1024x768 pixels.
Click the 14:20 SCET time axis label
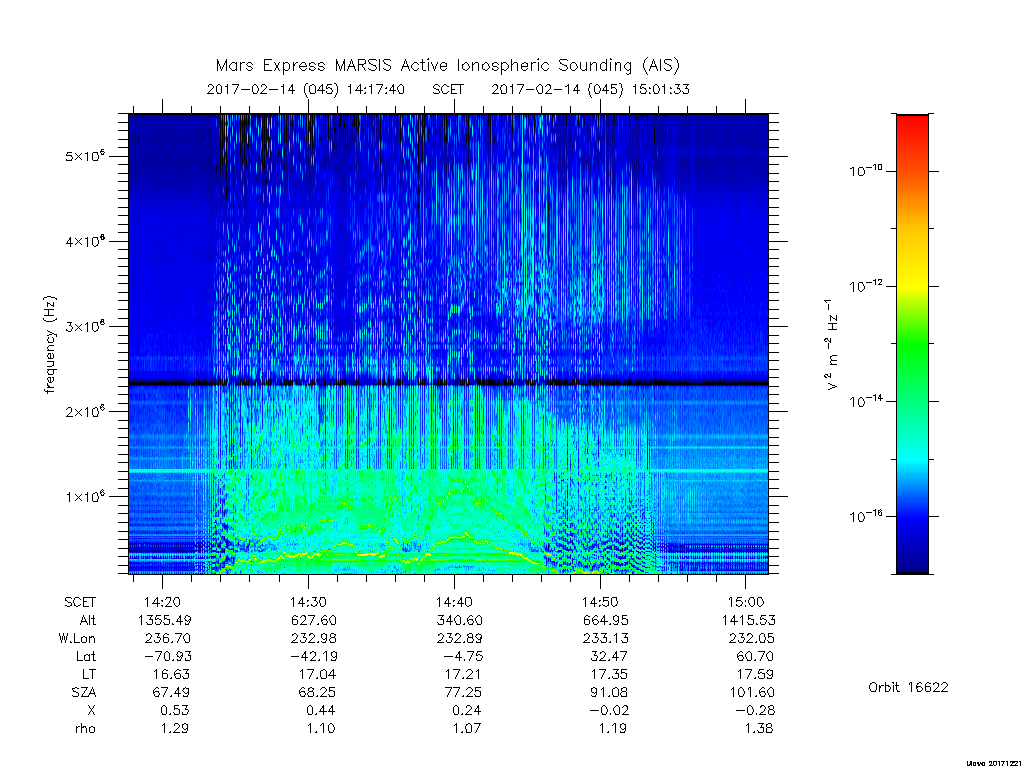click(163, 602)
